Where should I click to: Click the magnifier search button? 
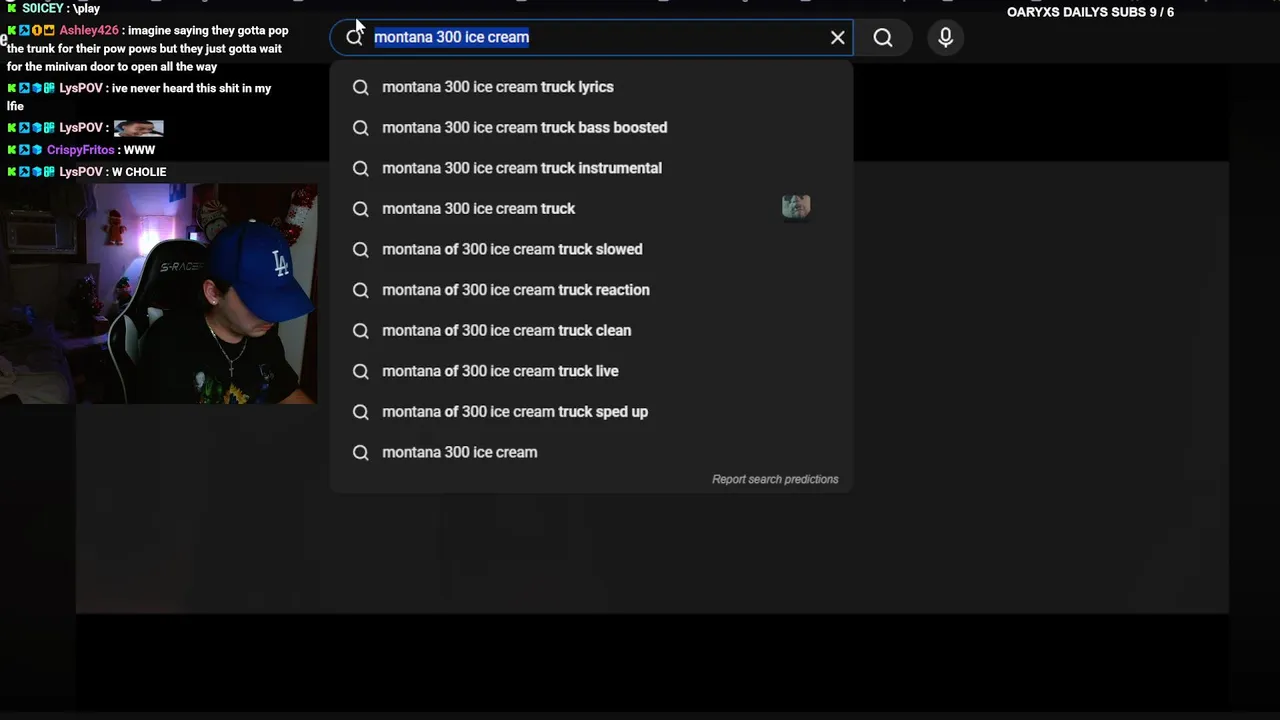click(883, 38)
